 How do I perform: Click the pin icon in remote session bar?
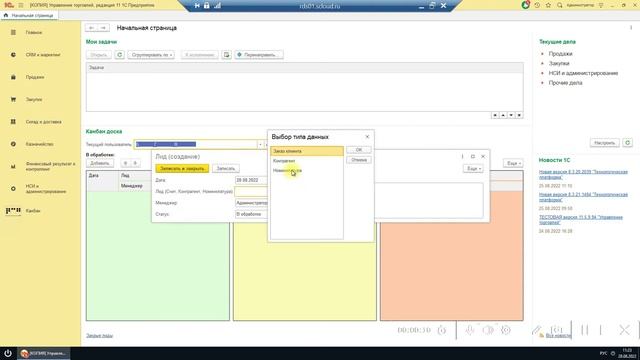197,5
